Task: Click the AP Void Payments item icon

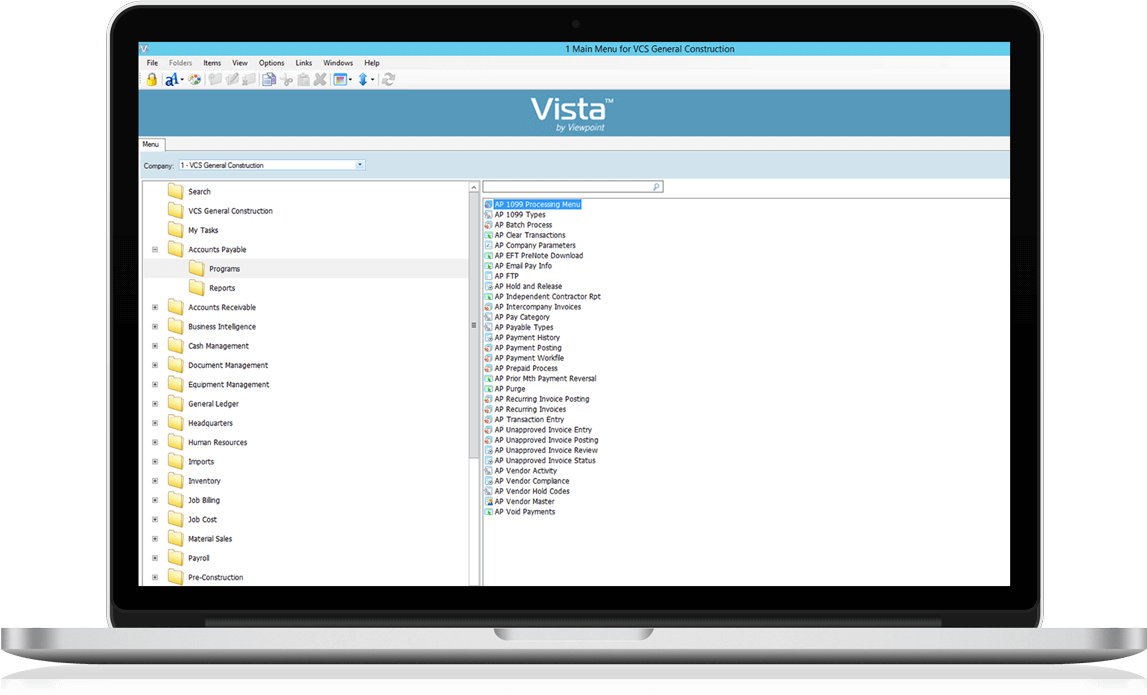Action: tap(489, 512)
